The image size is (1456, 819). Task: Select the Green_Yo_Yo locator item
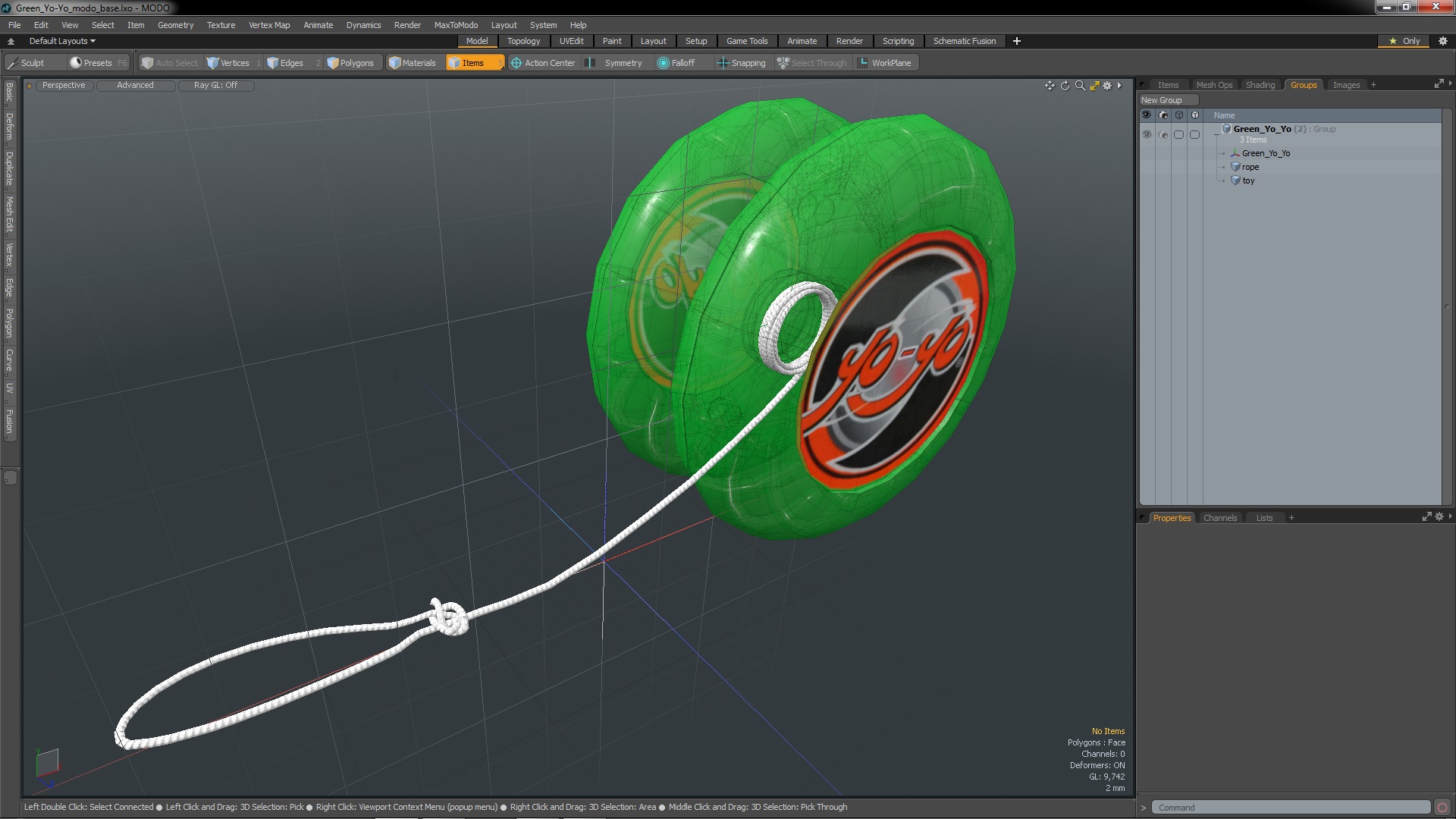click(1265, 153)
